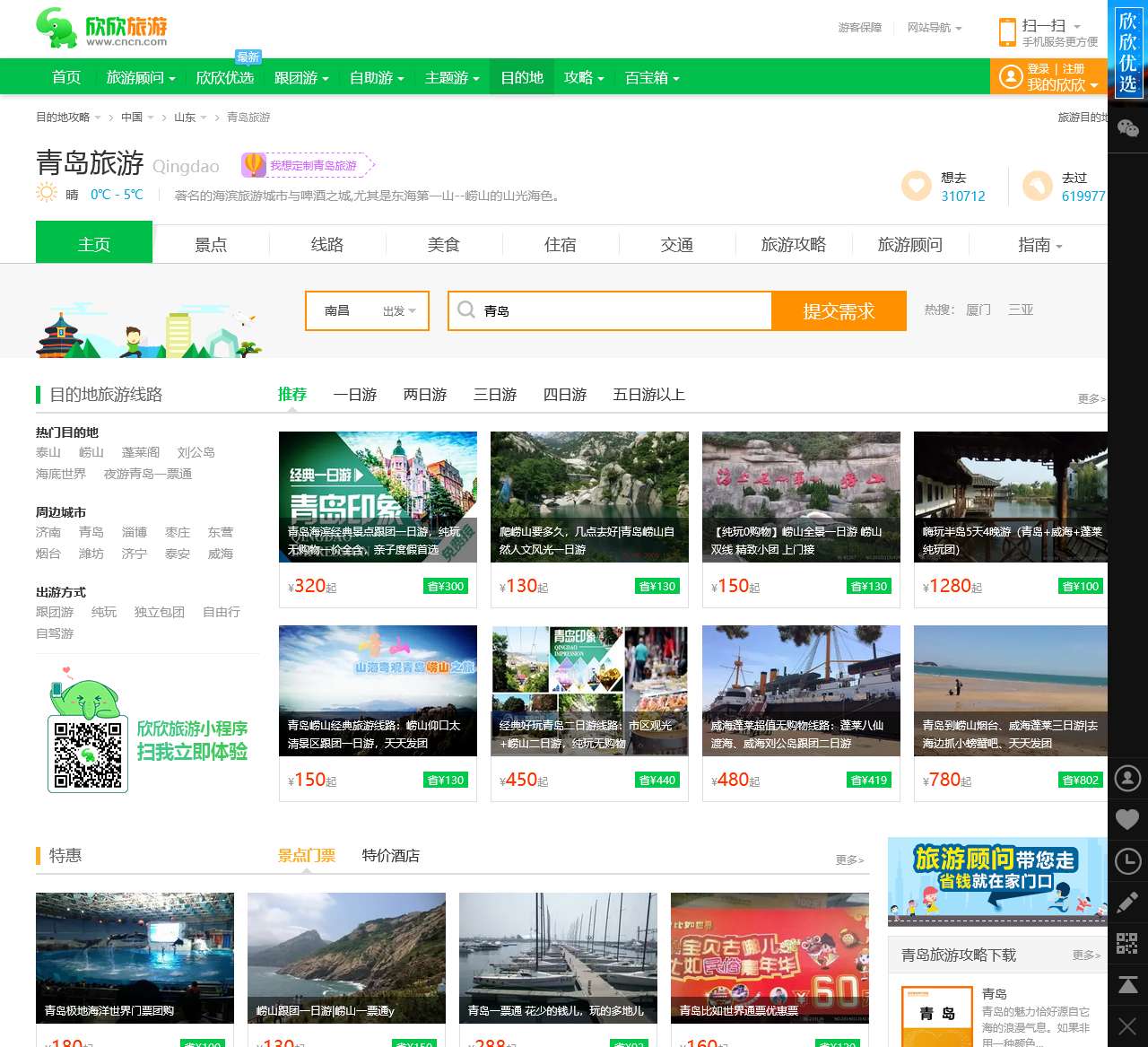The height and width of the screenshot is (1047, 1148).
Task: Toggle 想去 to mark Qingdao as wanted
Action: (x=916, y=186)
